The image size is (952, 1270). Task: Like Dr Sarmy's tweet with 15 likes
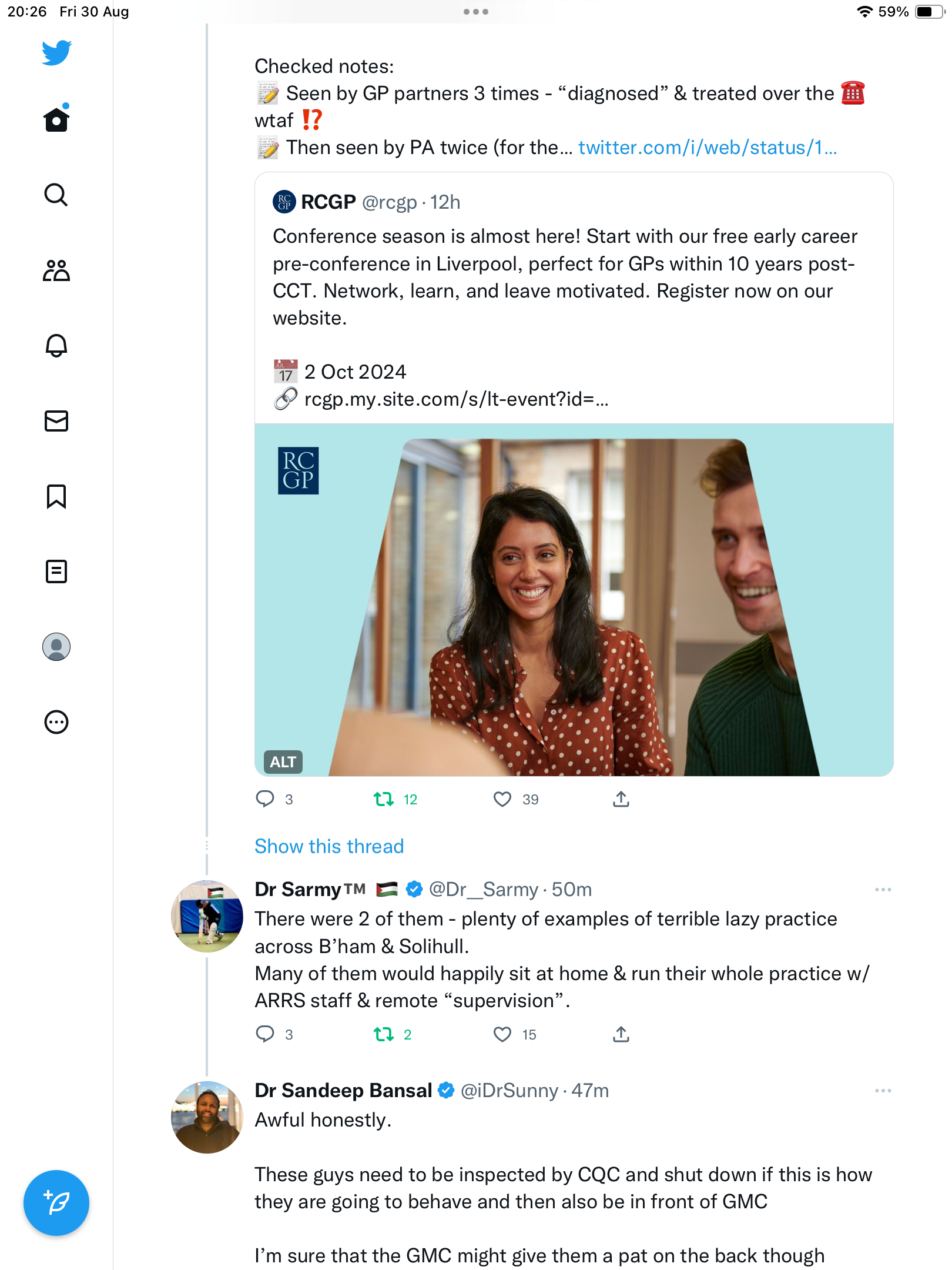coord(502,1034)
